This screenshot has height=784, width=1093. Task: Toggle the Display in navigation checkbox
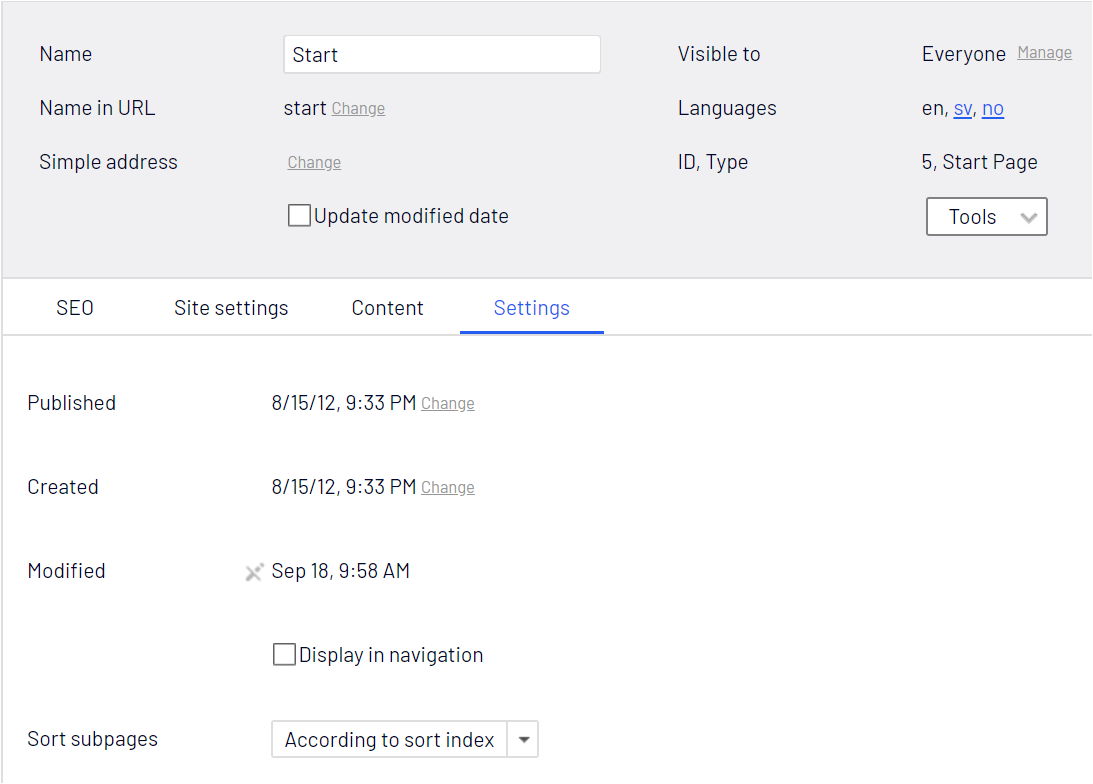point(284,655)
